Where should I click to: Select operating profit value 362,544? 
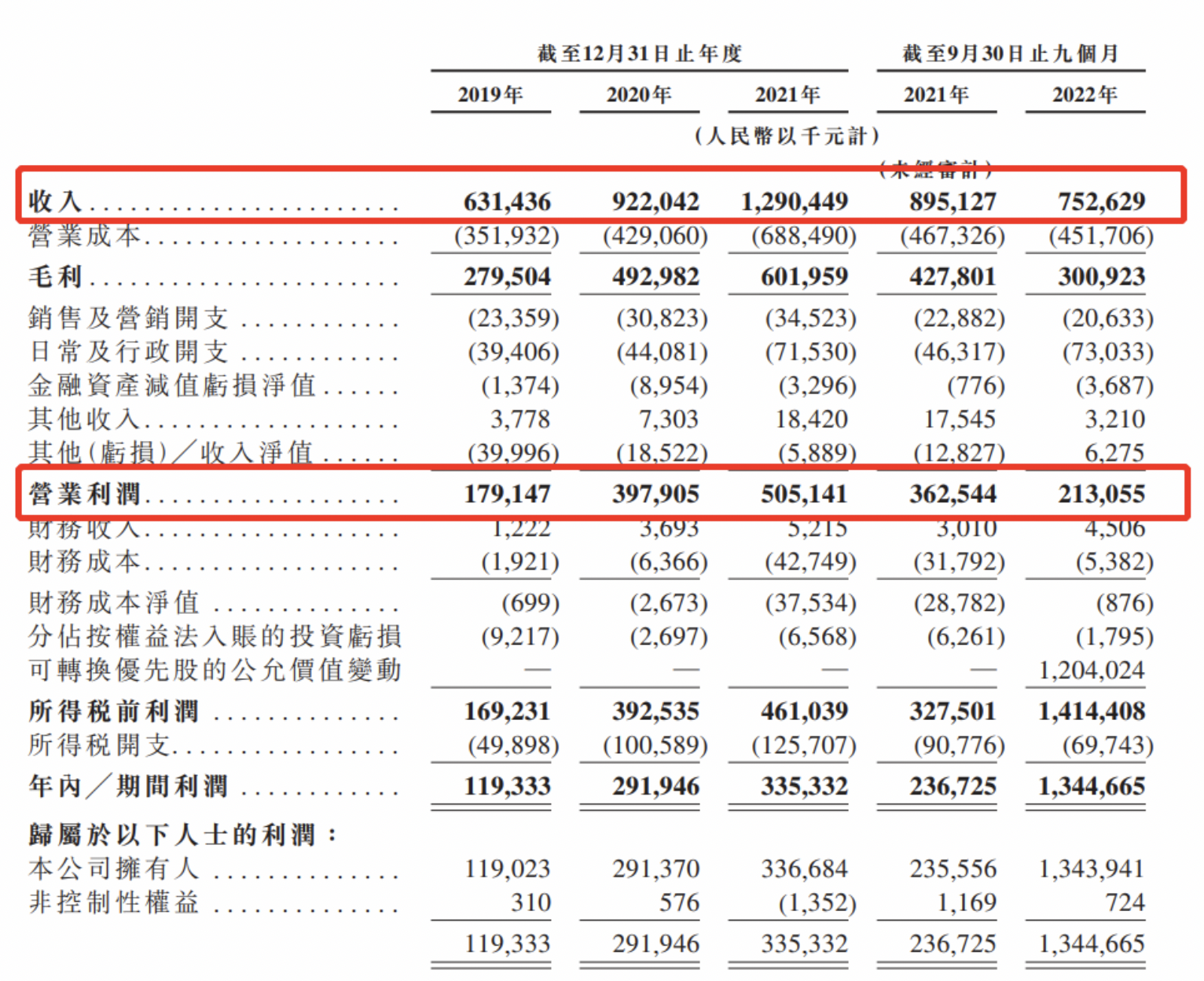953,494
